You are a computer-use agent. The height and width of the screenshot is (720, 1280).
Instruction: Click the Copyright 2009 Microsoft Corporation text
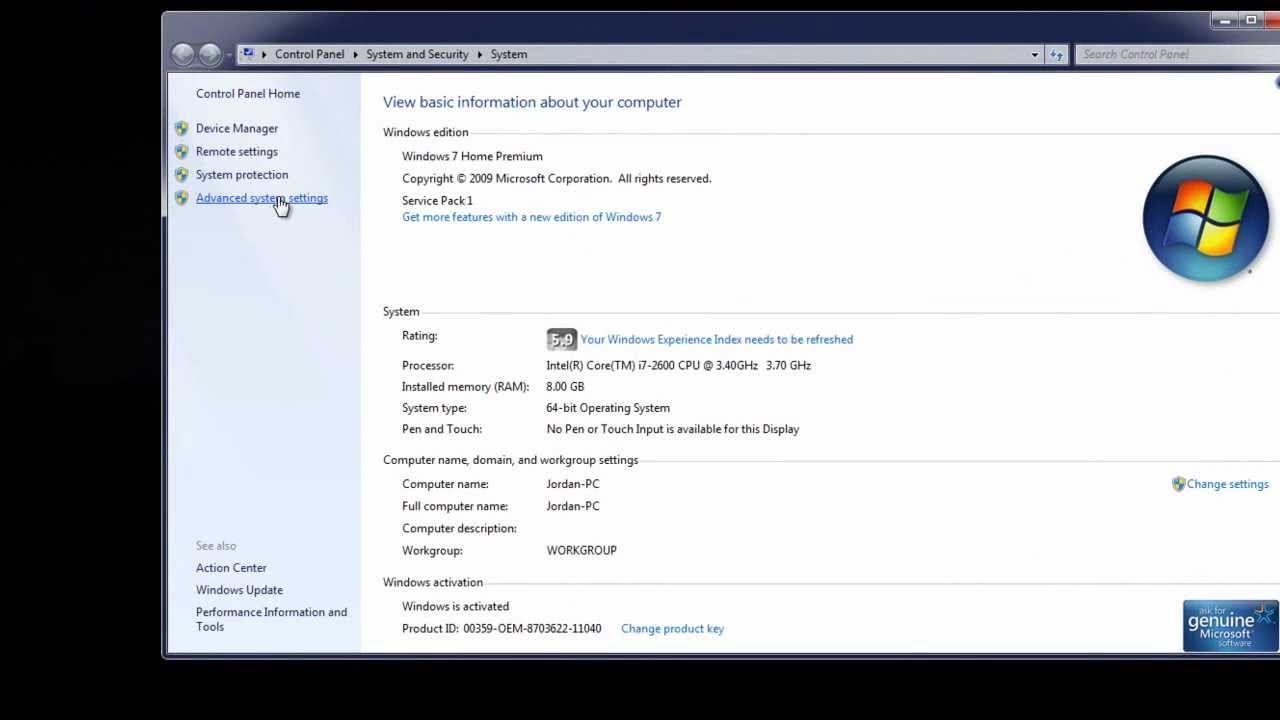pyautogui.click(x=557, y=179)
